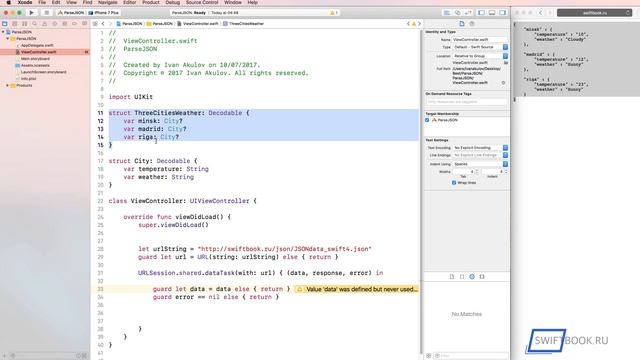Select the Version editor icon
This screenshot has width=640, height=360.
pyautogui.click(x=468, y=13)
